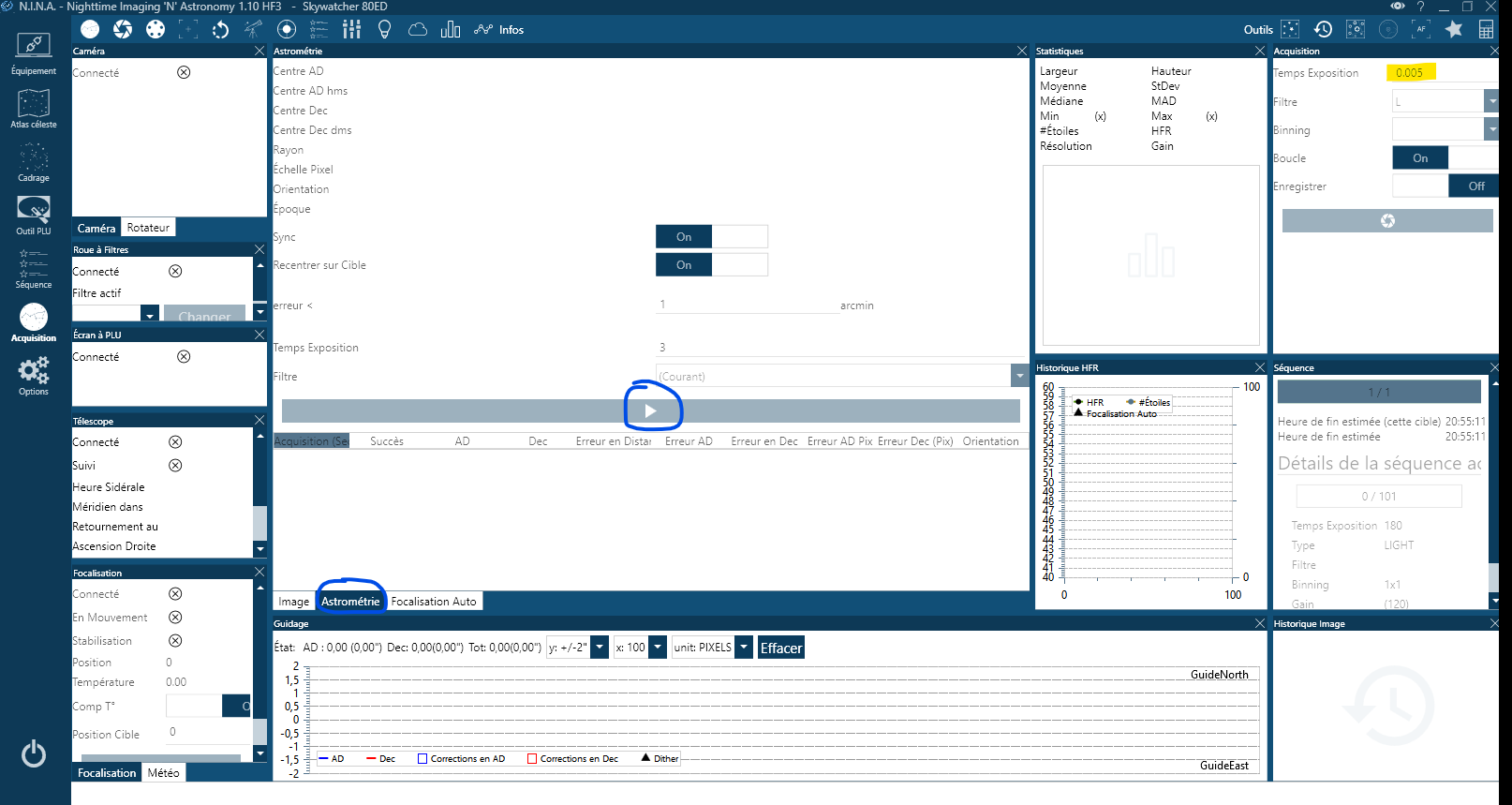Click the Changer filter button
The height and width of the screenshot is (805, 1512).
click(204, 315)
